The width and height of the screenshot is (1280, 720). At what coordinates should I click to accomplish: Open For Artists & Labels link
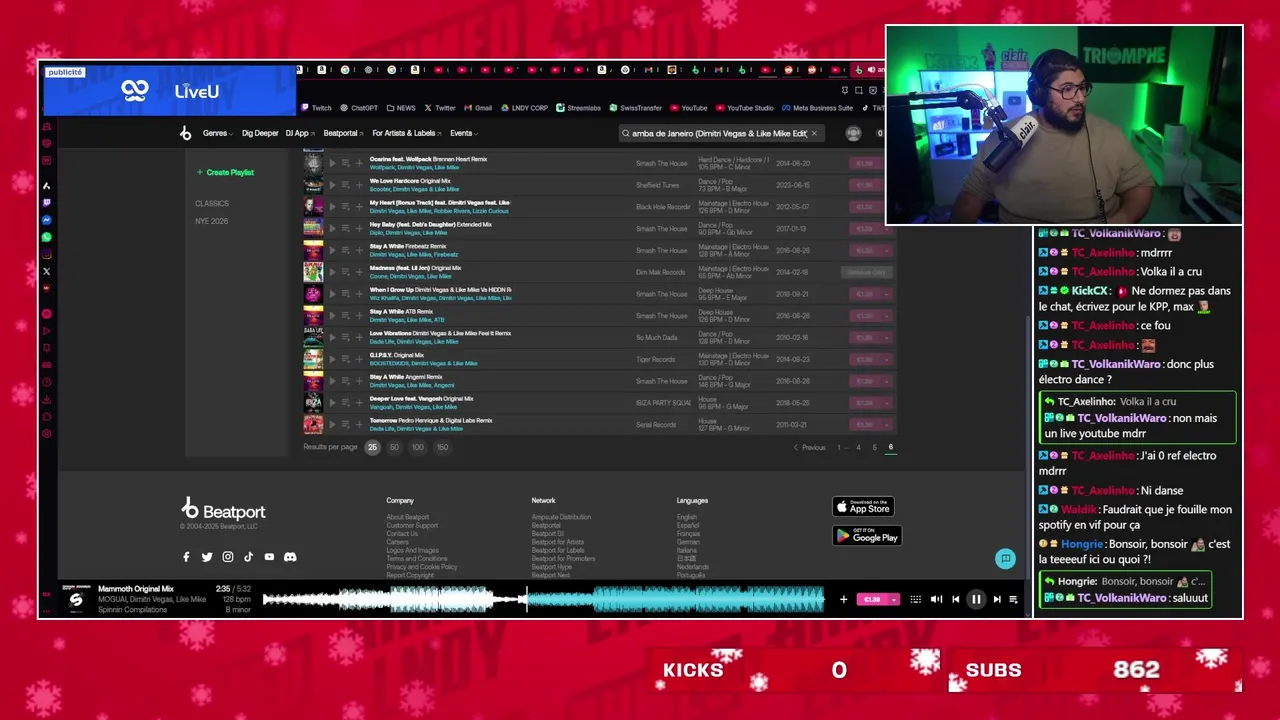pos(406,133)
